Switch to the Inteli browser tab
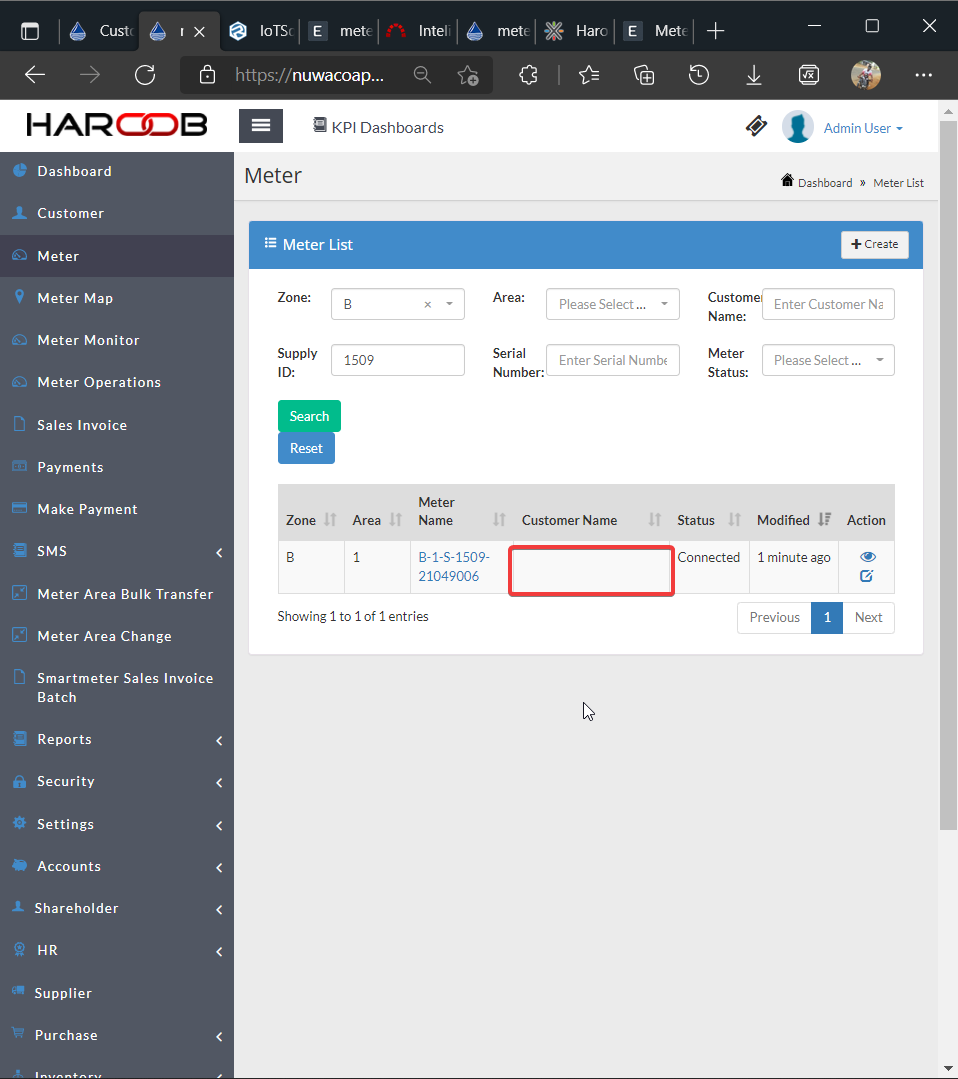 418,31
